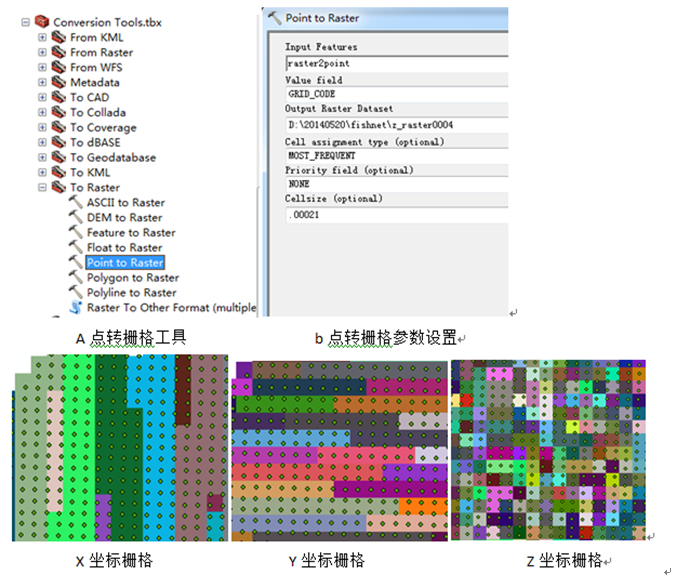Click the To Collada toolset icon
Viewport: 674px width, 584px height.
click(59, 112)
